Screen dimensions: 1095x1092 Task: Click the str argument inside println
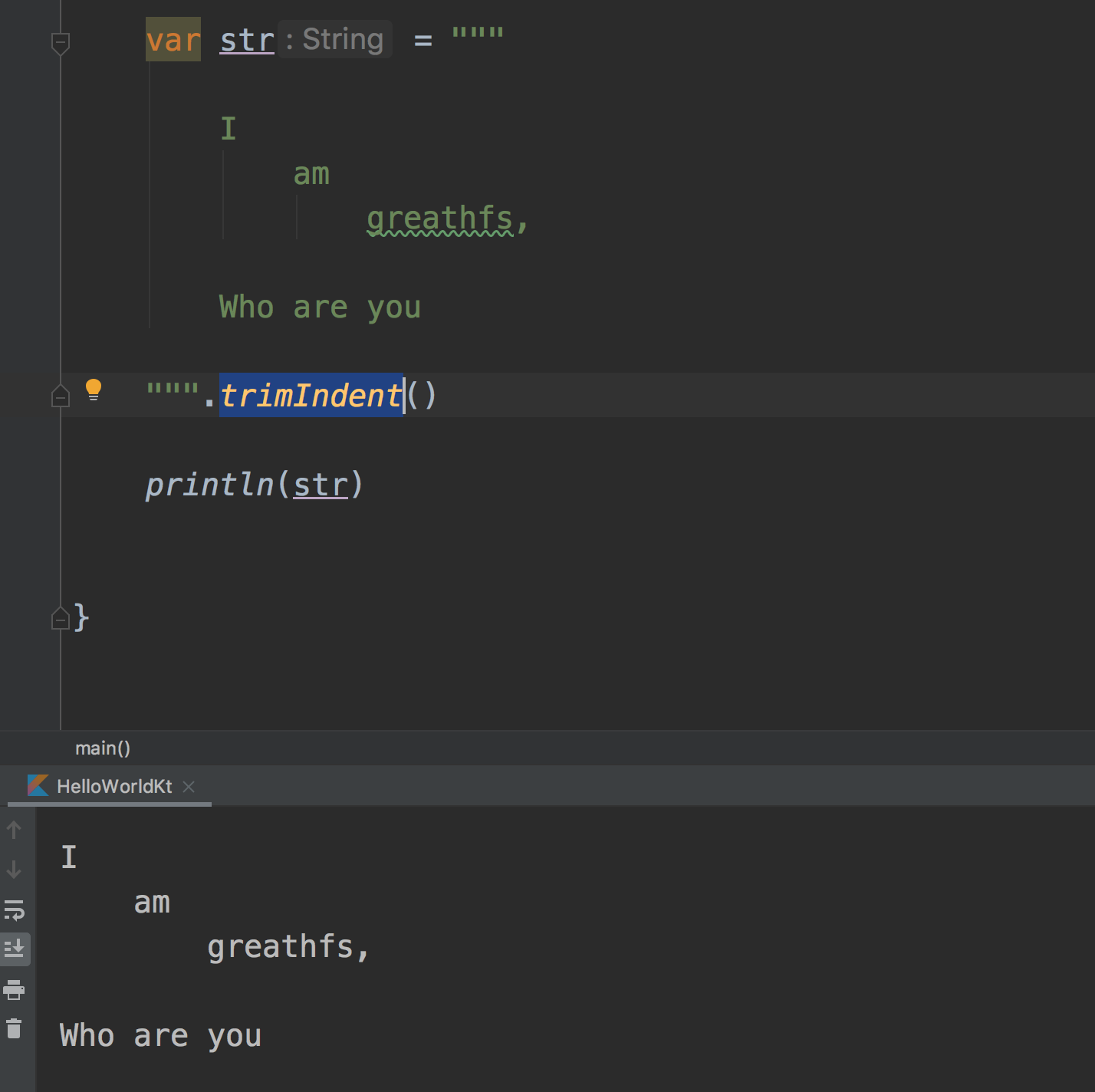tap(321, 485)
